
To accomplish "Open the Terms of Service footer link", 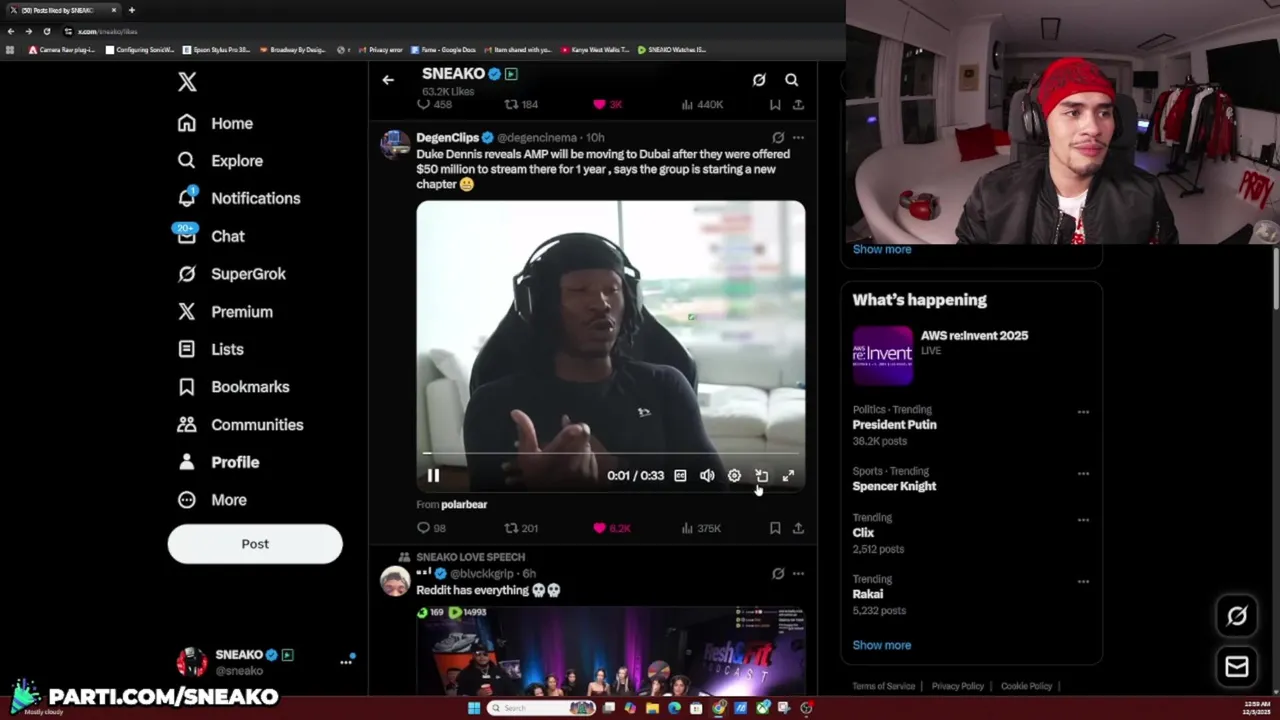I will pos(883,686).
